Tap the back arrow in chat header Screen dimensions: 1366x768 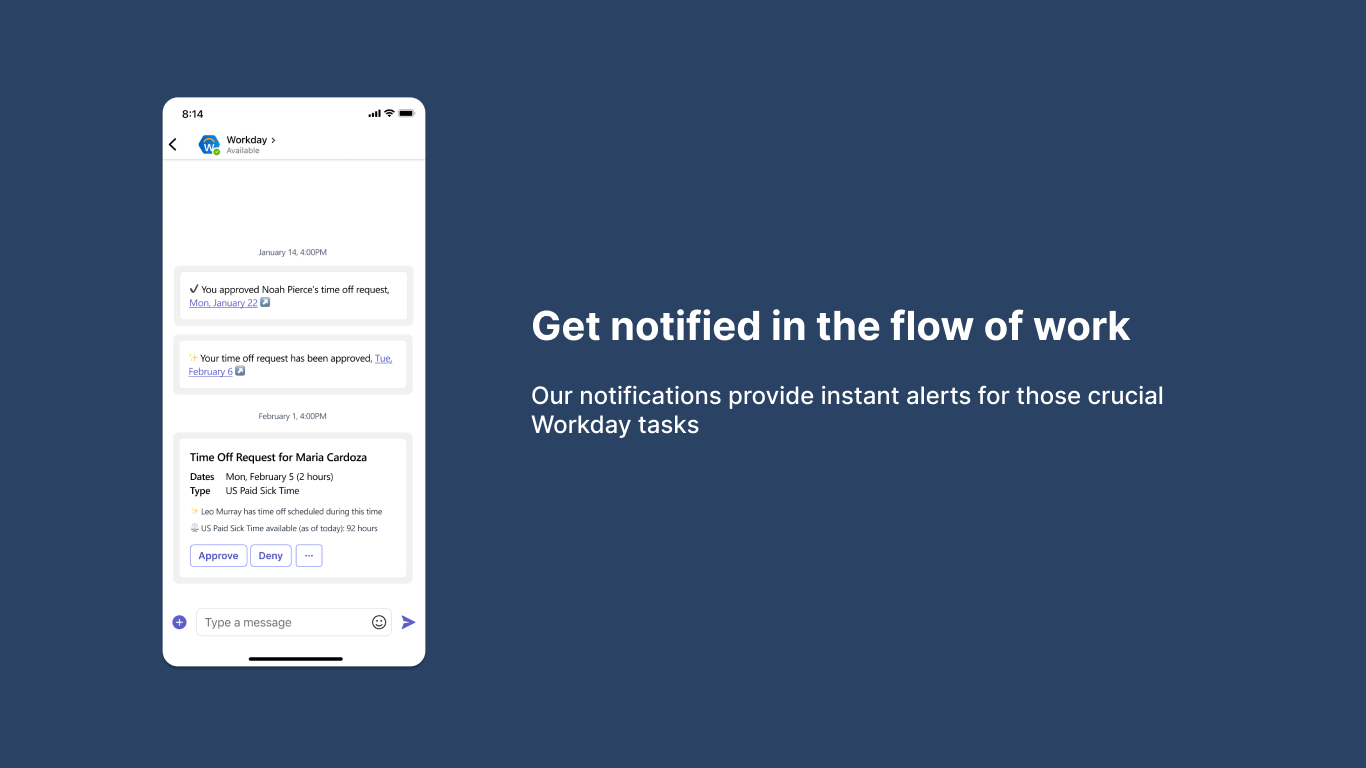173,145
